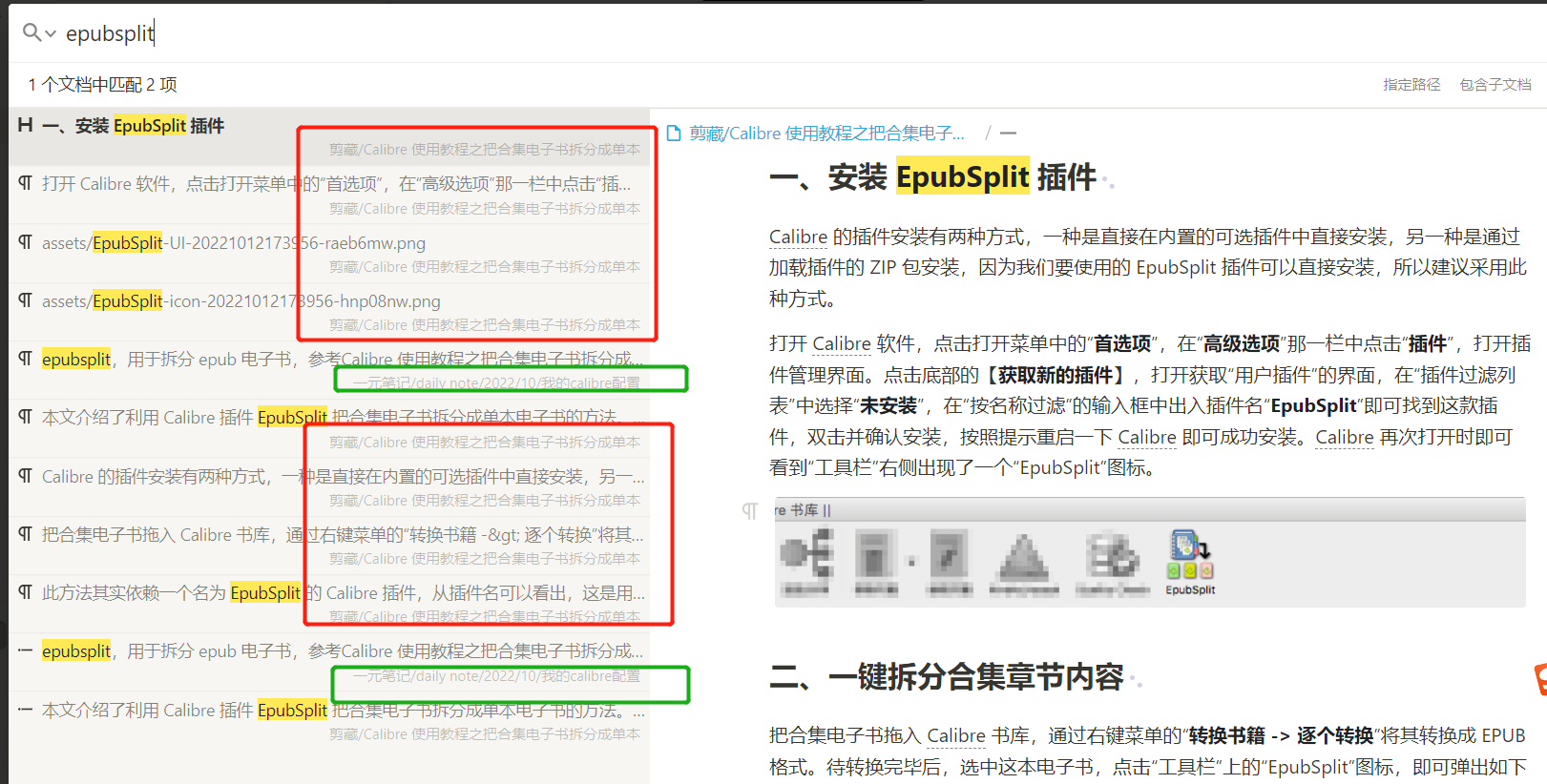Click the document icon in the preview breadcrumb
The width and height of the screenshot is (1547, 784).
click(x=674, y=134)
